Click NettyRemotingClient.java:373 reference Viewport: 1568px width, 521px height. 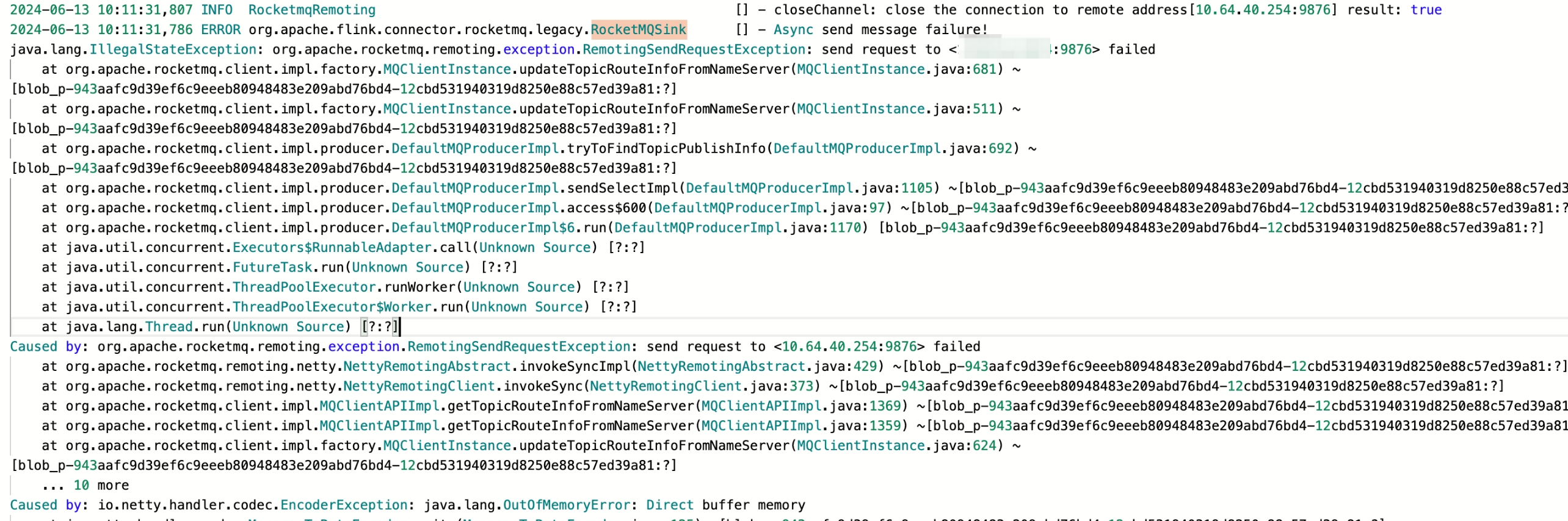(702, 386)
